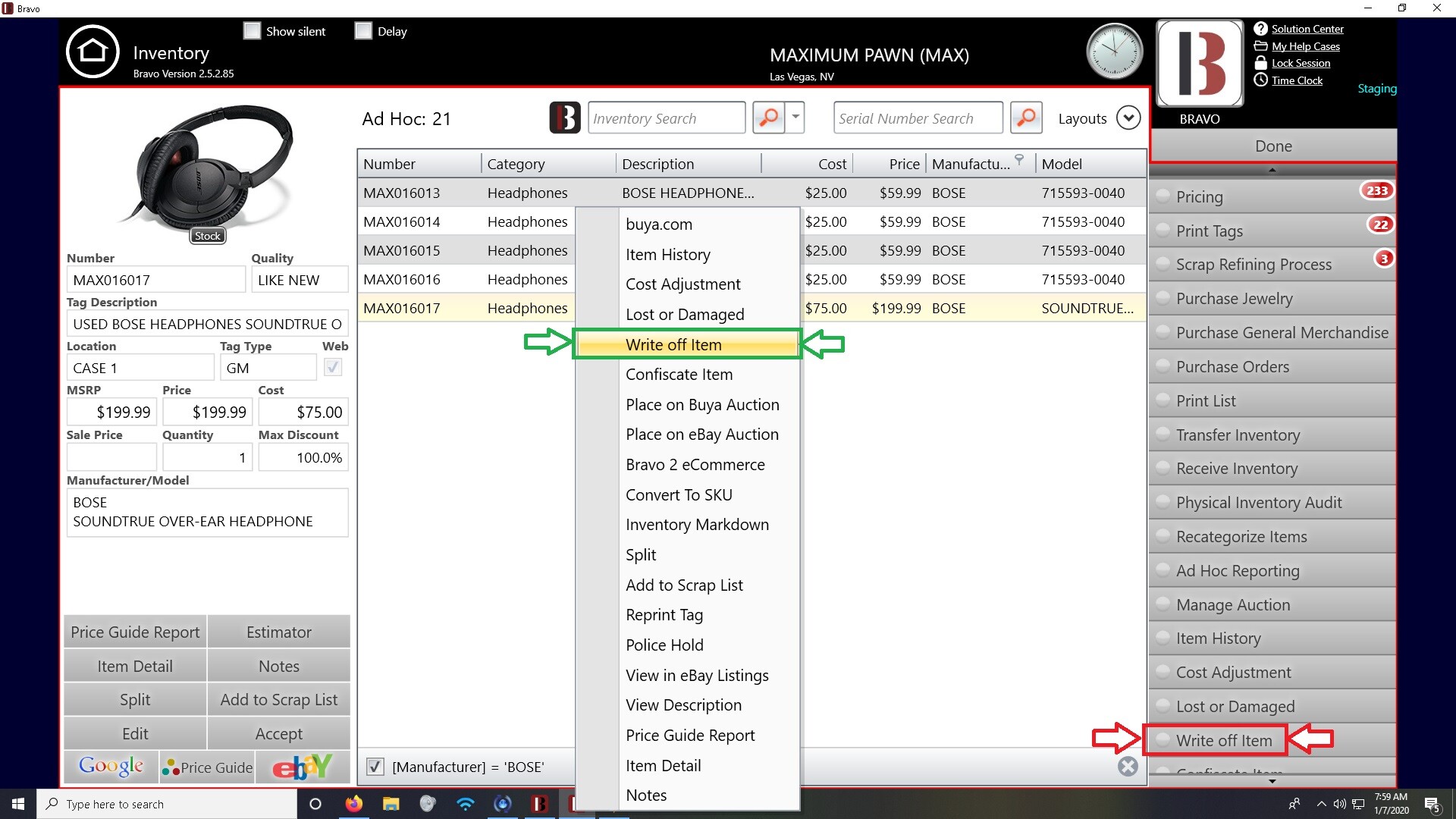Click the large BRAVO logo tile
This screenshot has width=1456, height=819.
coord(1200,64)
